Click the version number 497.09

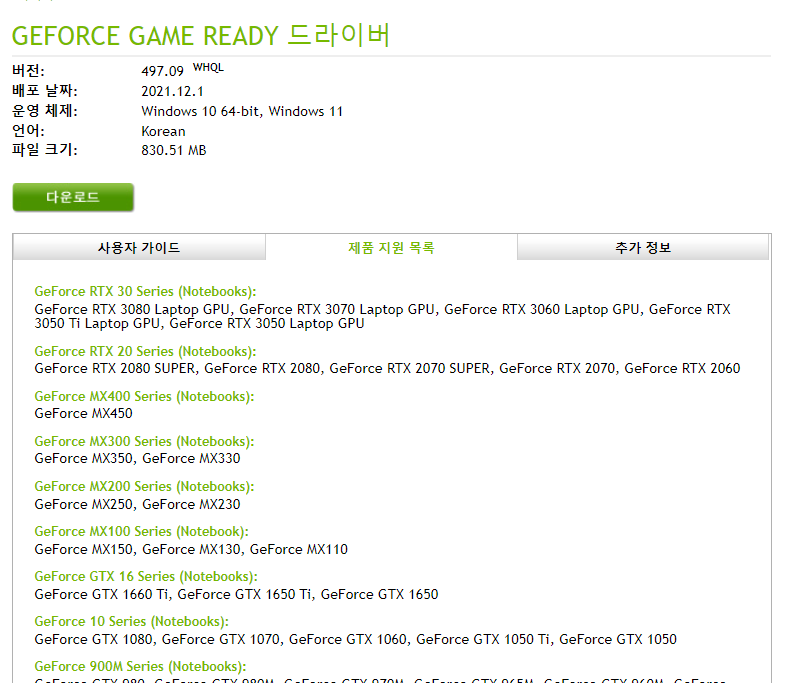click(163, 71)
